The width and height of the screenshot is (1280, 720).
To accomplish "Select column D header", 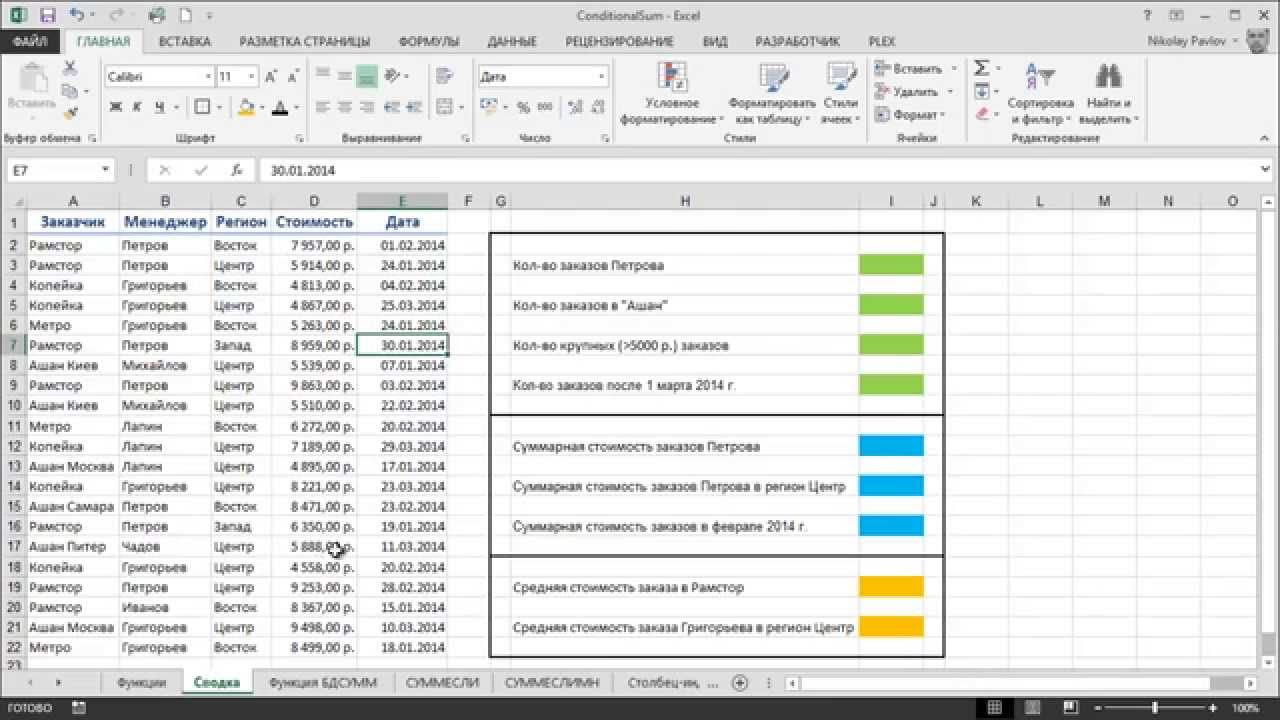I will tap(314, 201).
